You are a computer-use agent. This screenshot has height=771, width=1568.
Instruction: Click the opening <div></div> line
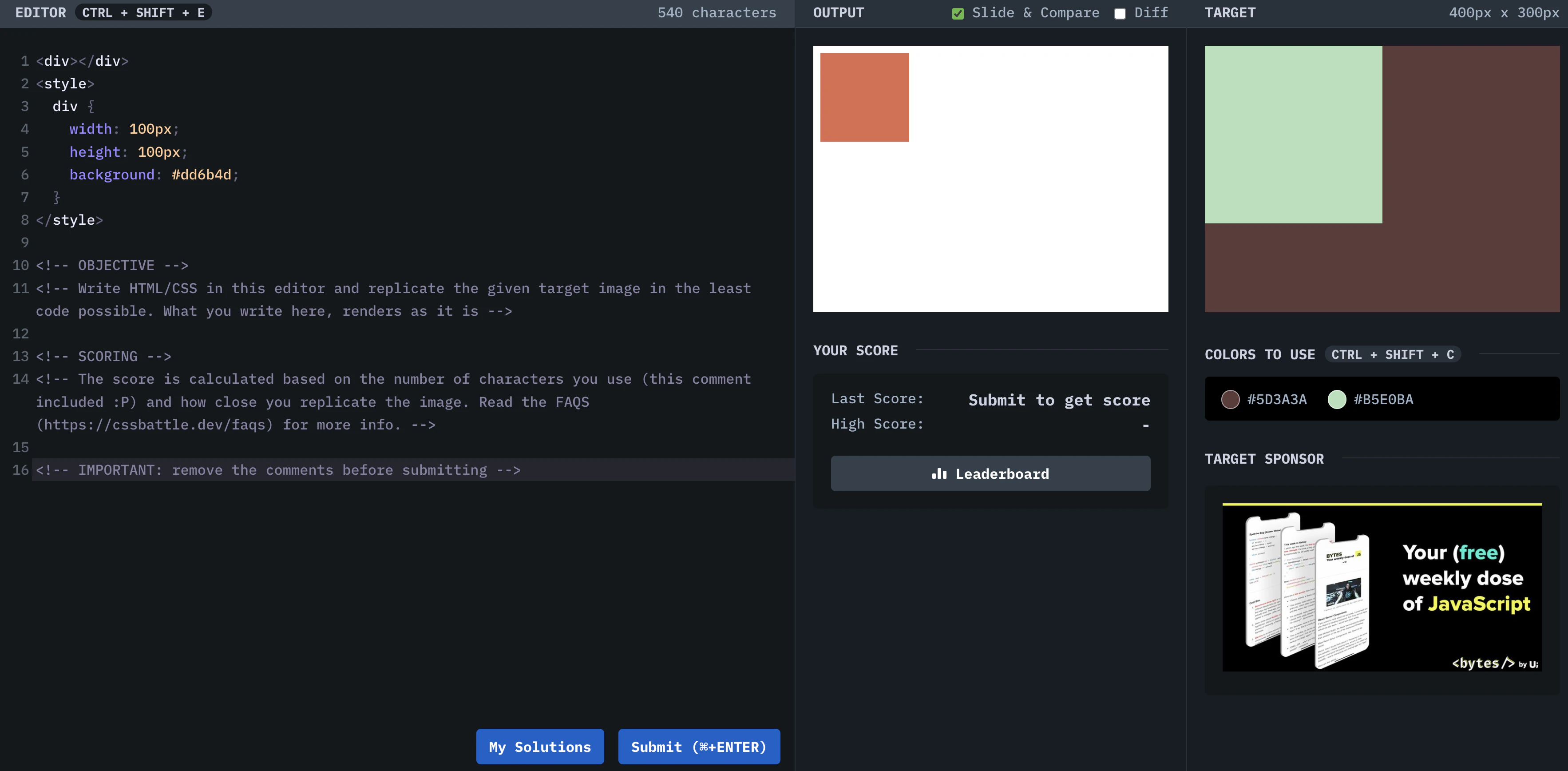[82, 61]
